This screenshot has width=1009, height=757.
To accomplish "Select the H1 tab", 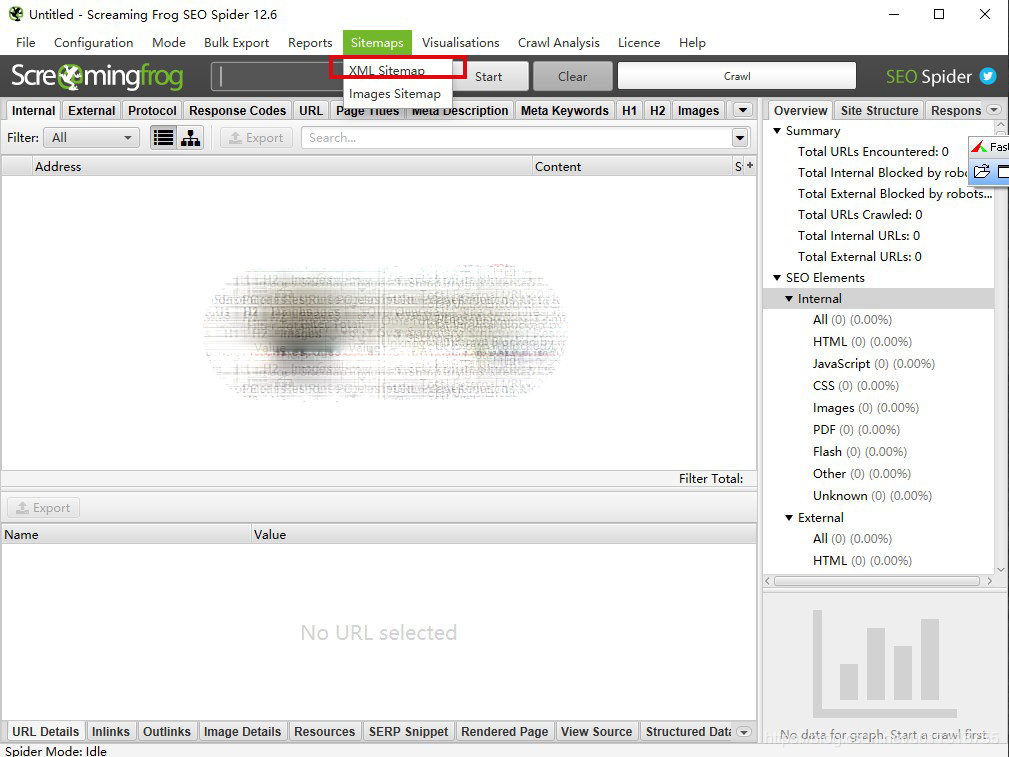I will pos(629,111).
